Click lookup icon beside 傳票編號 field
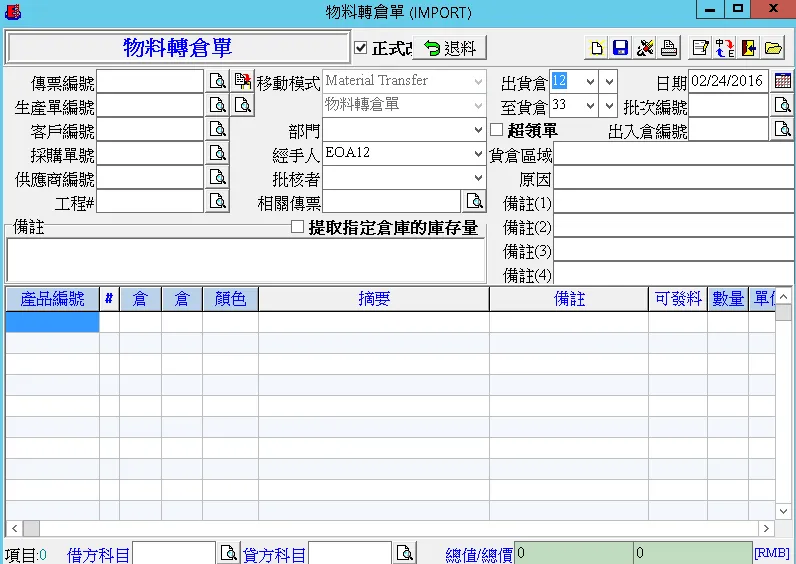The width and height of the screenshot is (796, 564). tap(217, 81)
